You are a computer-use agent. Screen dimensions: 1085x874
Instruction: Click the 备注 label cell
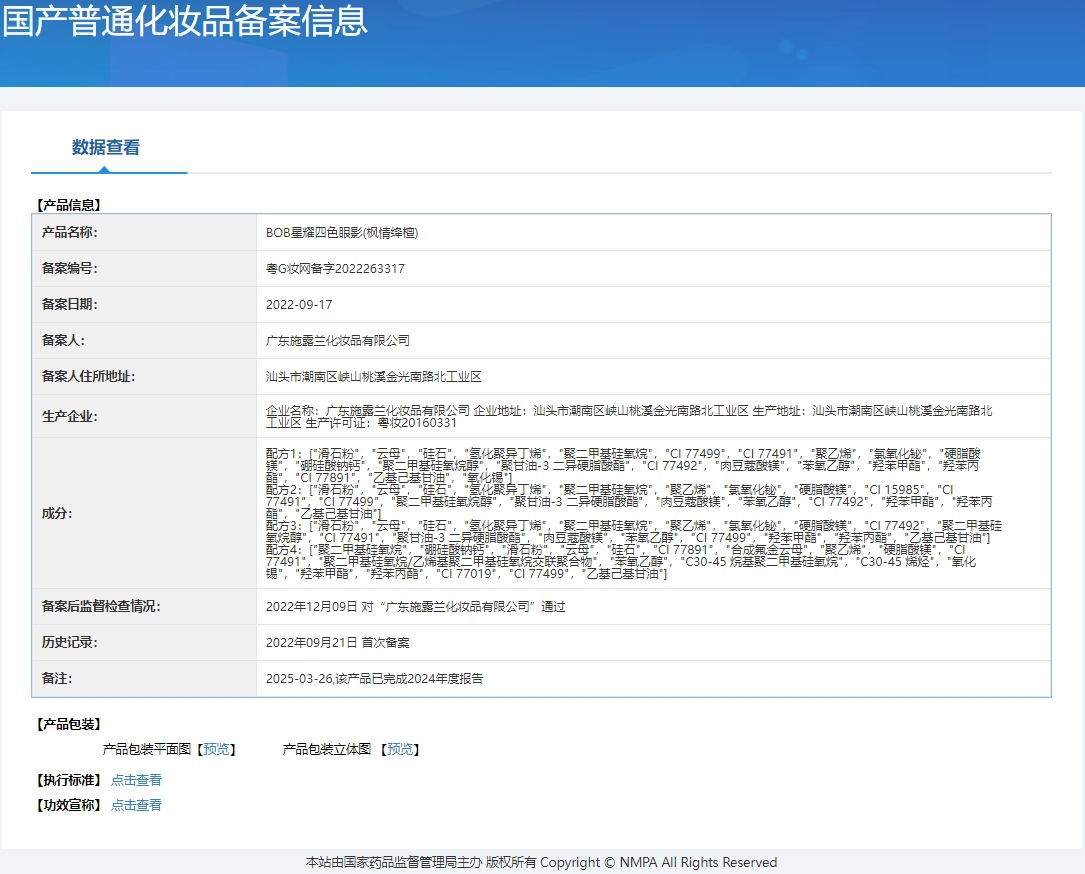tap(144, 678)
